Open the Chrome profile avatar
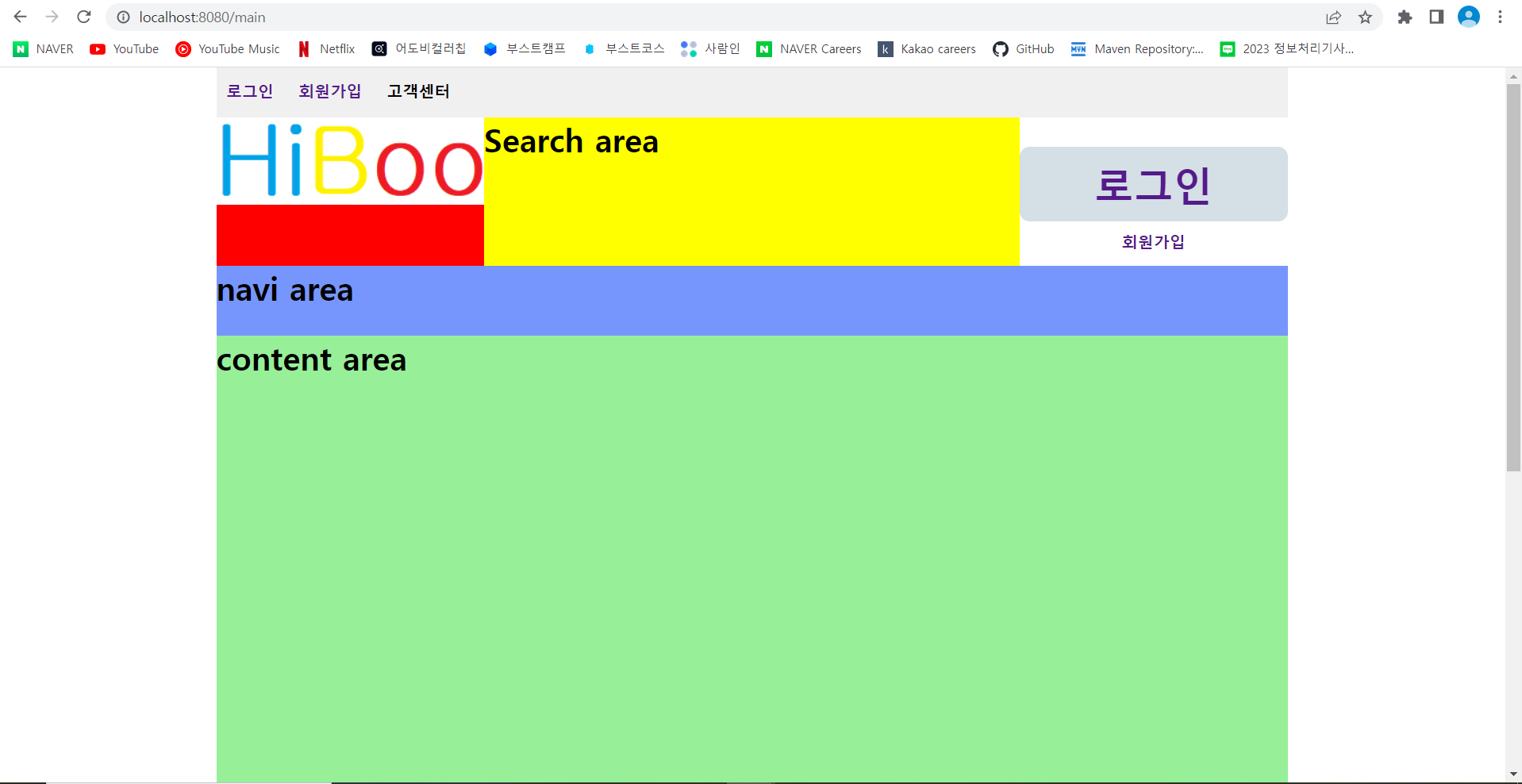Viewport: 1522px width, 784px height. point(1469,17)
